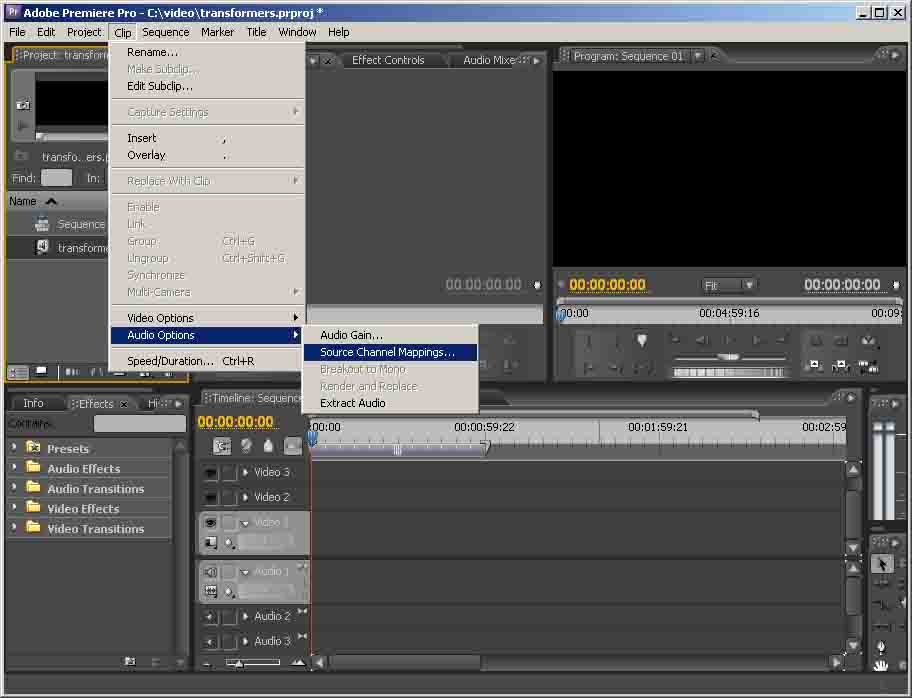Click Show keyframes icon on Audio 1 track
Screen dimensions: 912x698
coord(230,592)
